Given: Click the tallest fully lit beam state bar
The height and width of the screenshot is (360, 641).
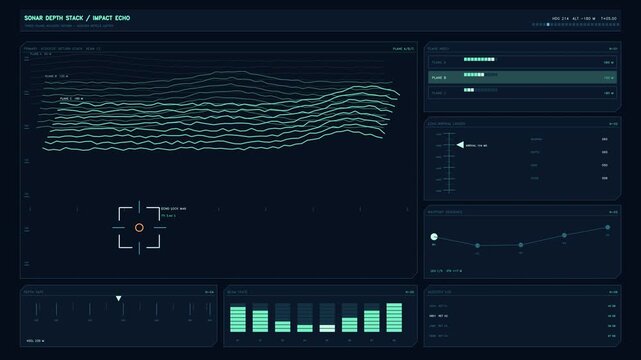Looking at the screenshot, I should coord(394,318).
